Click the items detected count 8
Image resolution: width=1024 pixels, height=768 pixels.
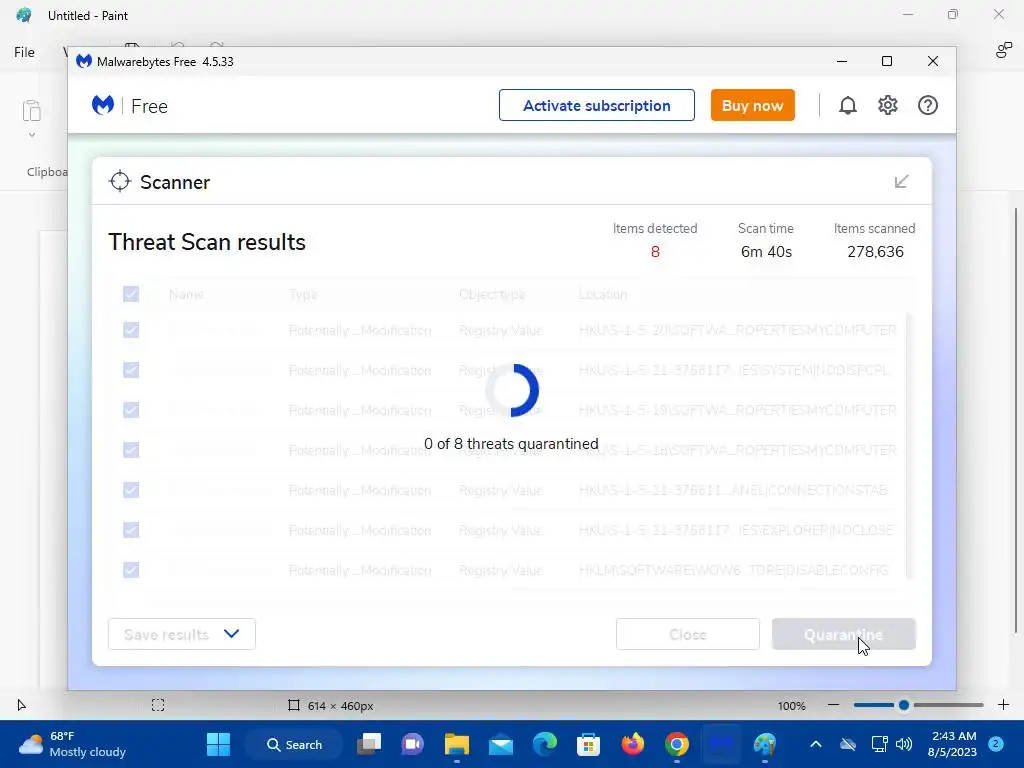pos(655,252)
